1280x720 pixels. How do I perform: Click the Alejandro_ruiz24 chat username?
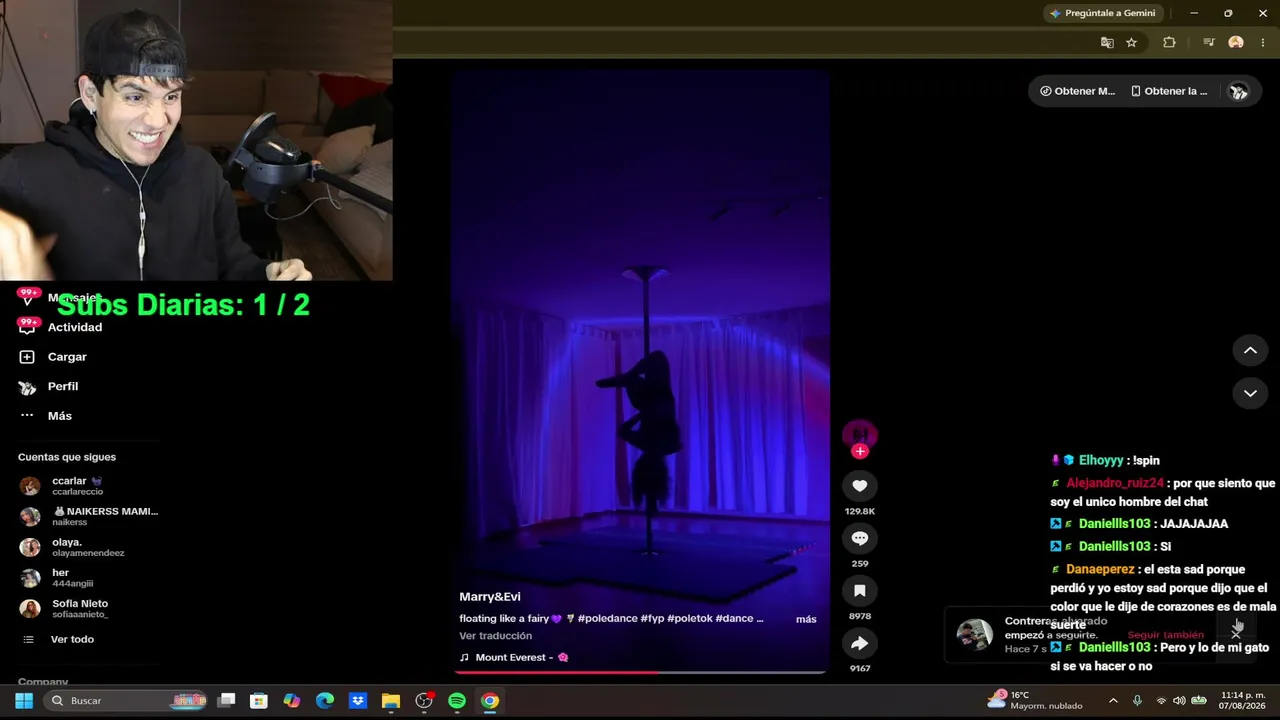click(1115, 483)
